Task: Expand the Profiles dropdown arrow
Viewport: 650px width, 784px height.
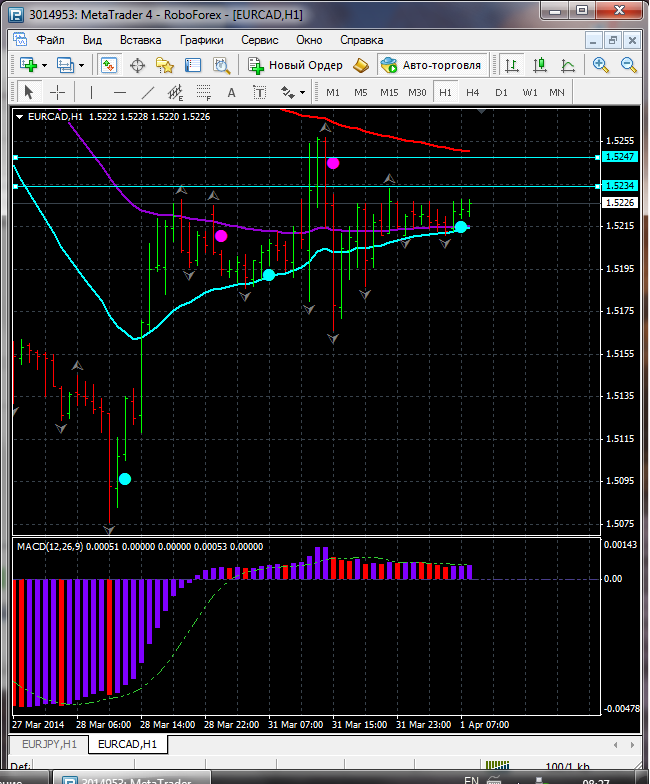Action: tap(82, 66)
